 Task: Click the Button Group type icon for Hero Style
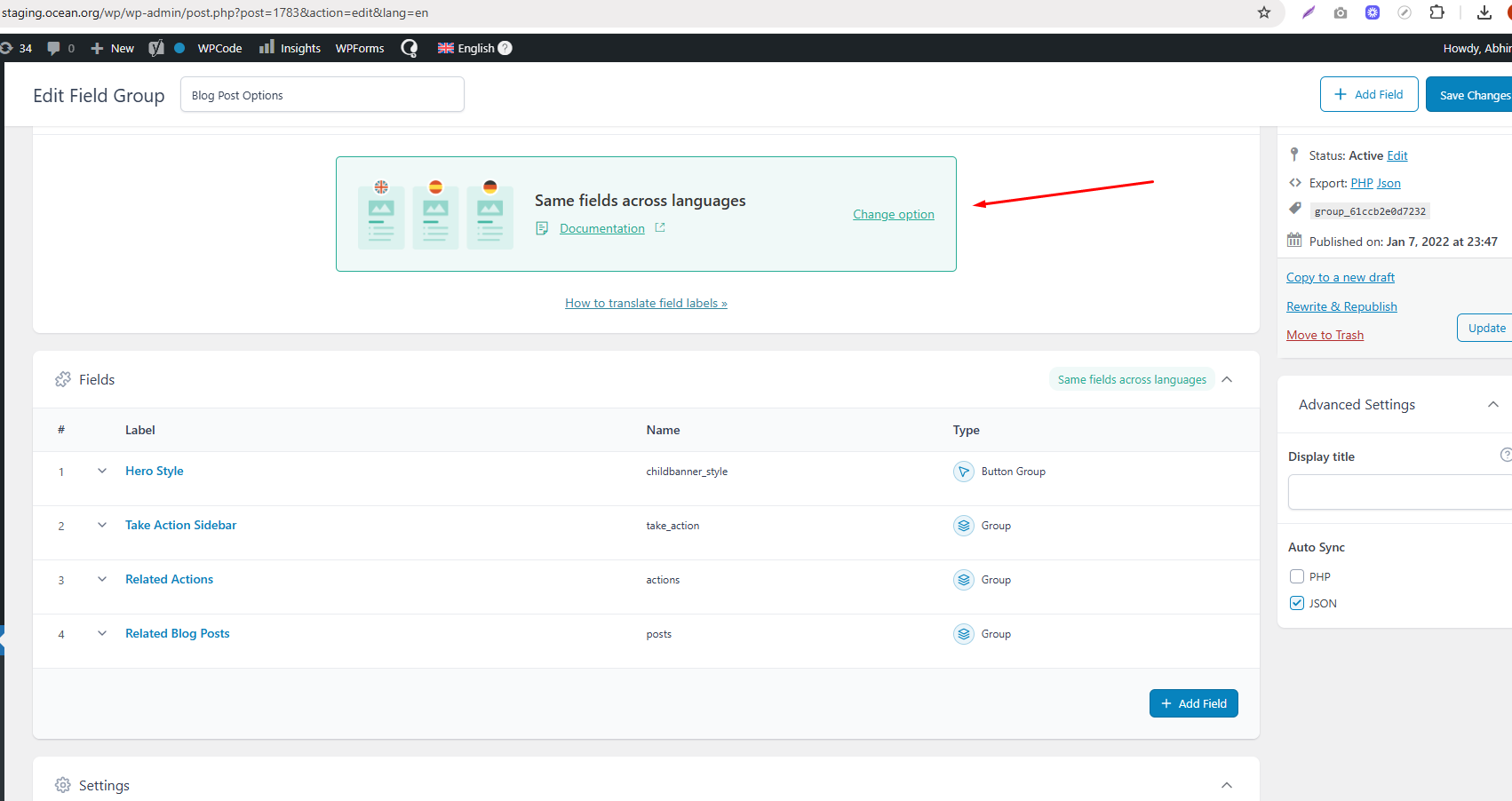[x=963, y=472]
